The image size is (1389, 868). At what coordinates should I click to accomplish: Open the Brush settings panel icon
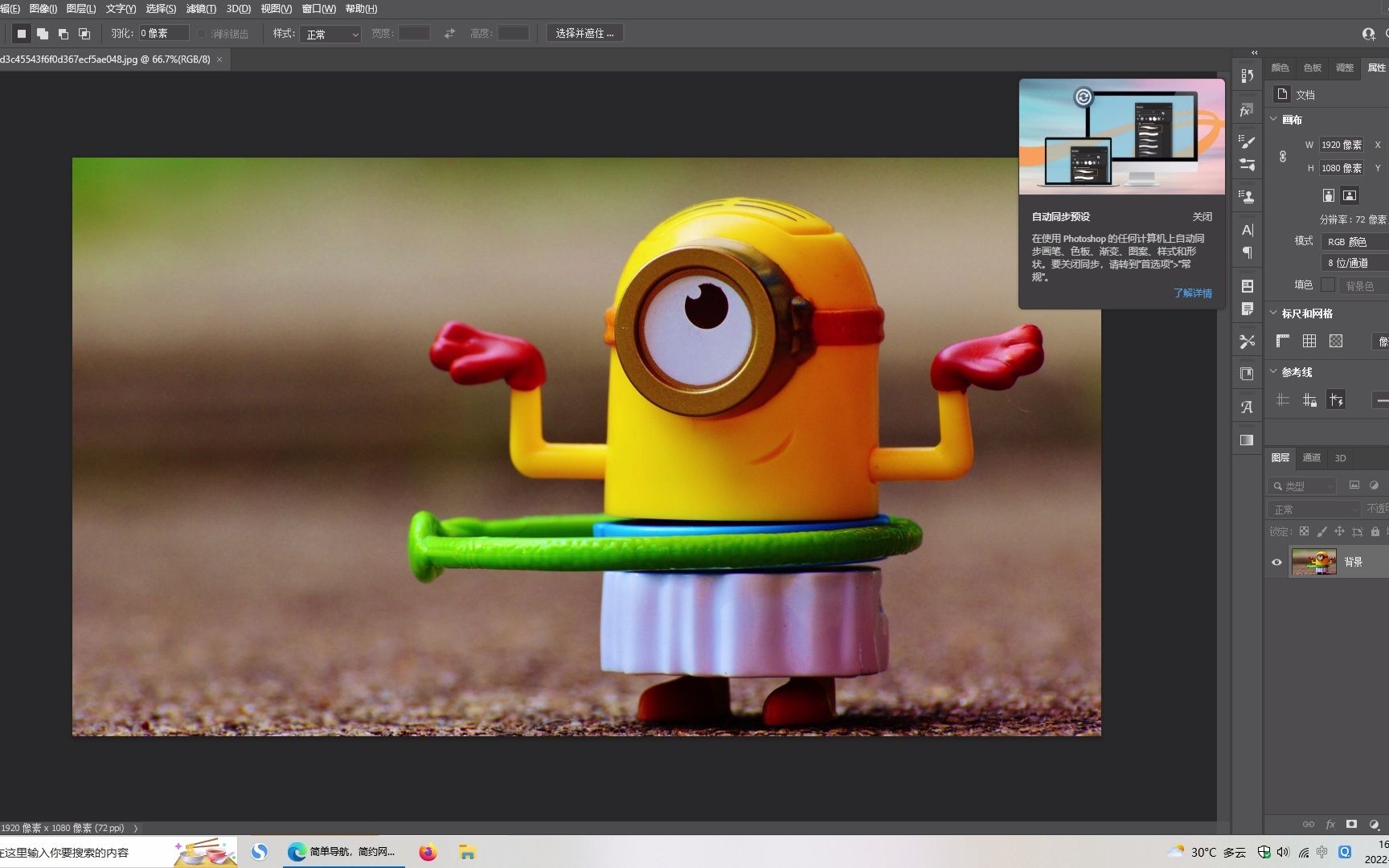point(1248,142)
